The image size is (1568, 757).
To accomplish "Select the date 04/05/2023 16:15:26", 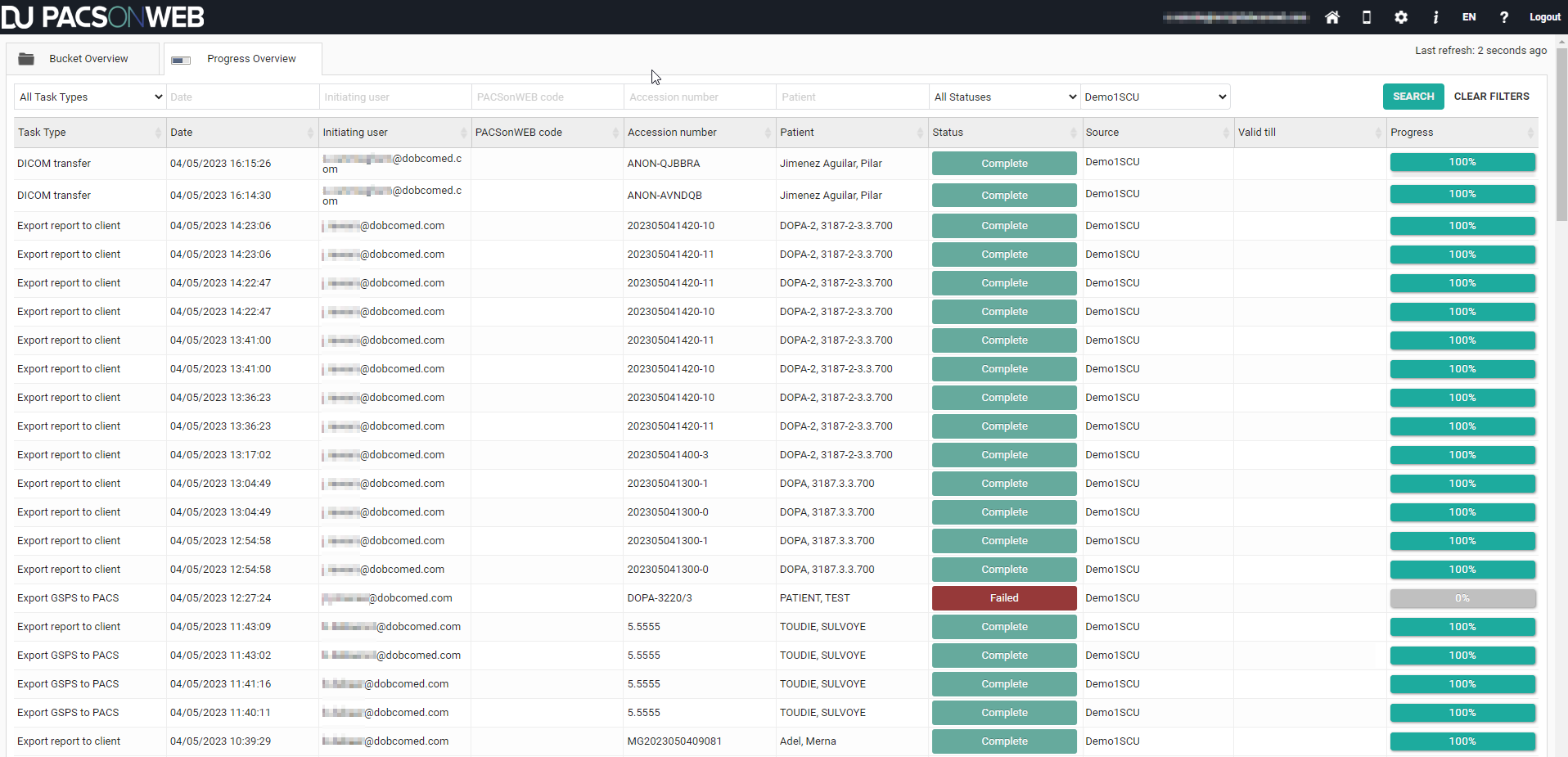I will [221, 164].
